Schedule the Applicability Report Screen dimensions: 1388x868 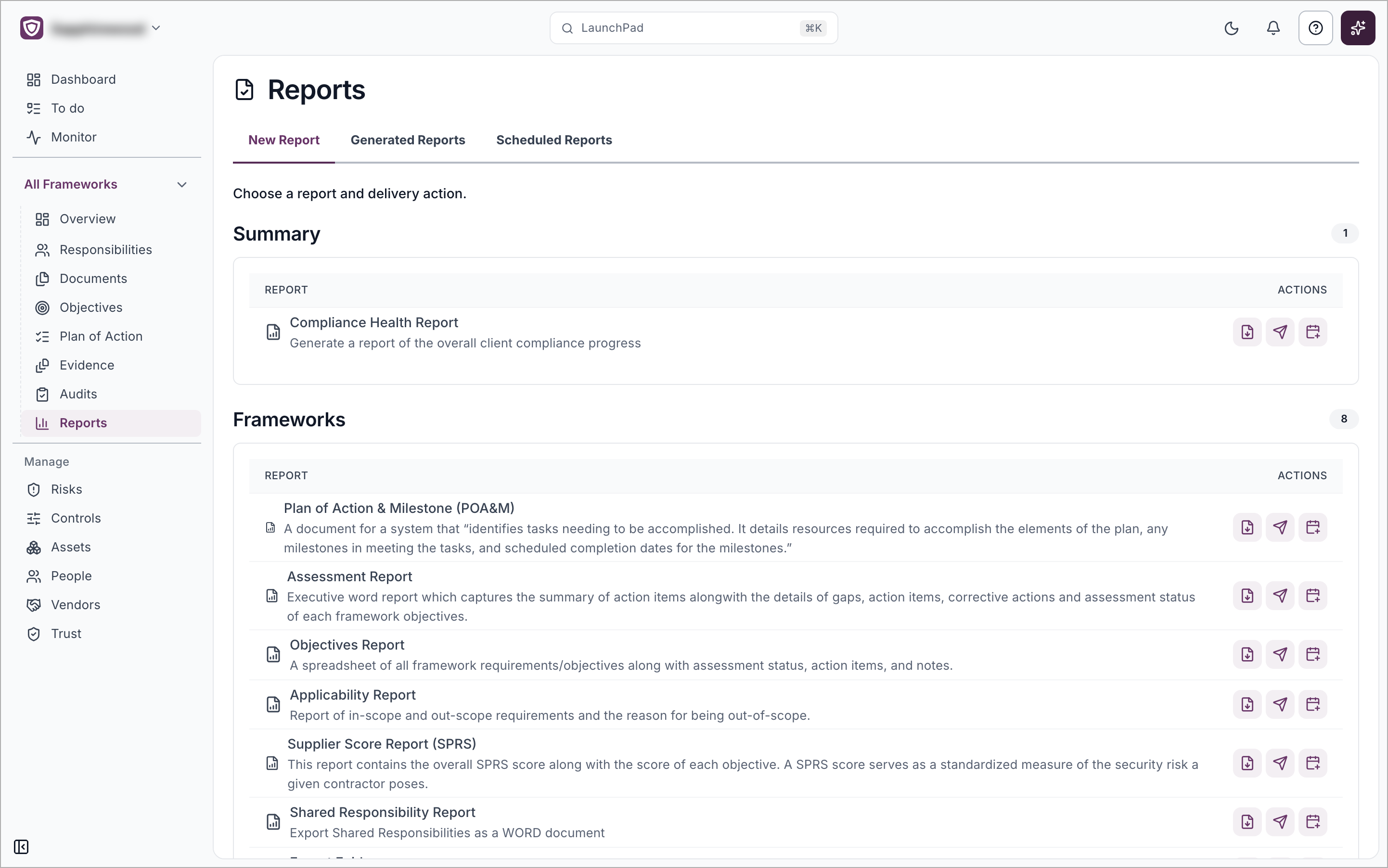(1313, 704)
